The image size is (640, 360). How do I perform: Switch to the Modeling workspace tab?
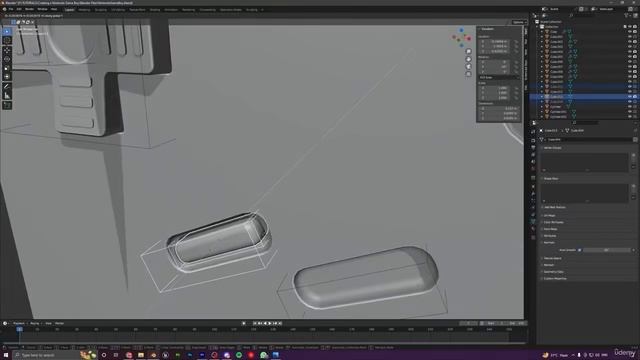84,9
